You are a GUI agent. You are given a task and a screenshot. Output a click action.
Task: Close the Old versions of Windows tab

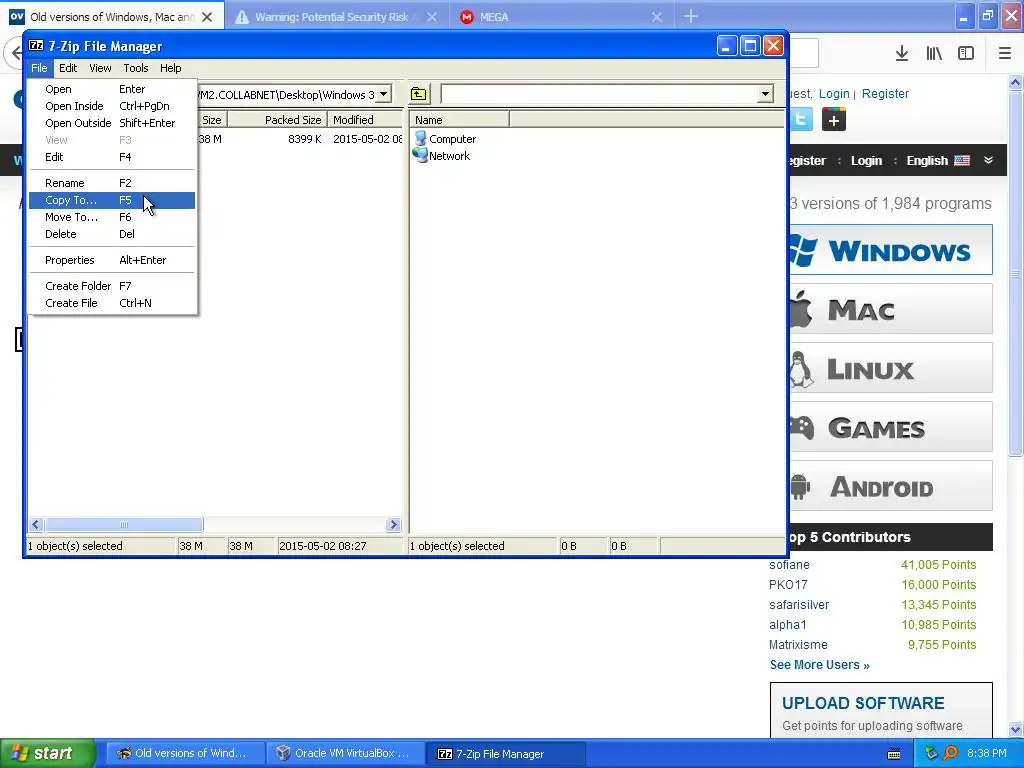tap(207, 17)
